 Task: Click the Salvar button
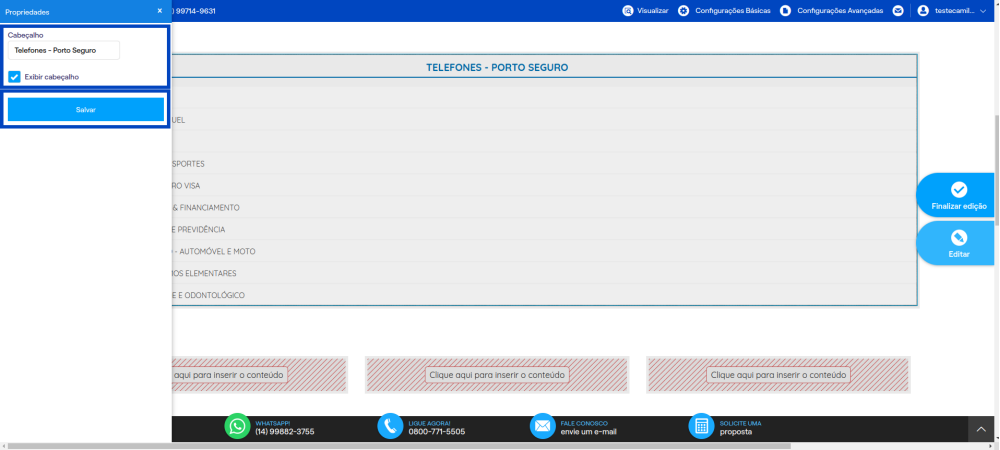85,110
